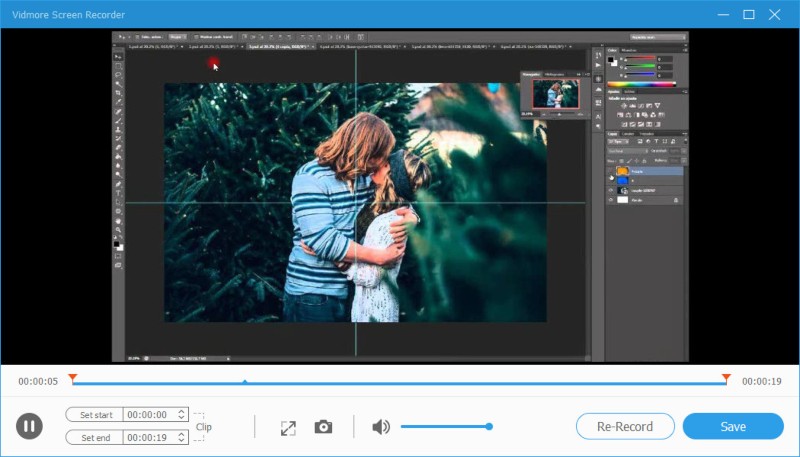
Task: Toggle visibility of the orange thumbnail layer
Action: tap(611, 171)
